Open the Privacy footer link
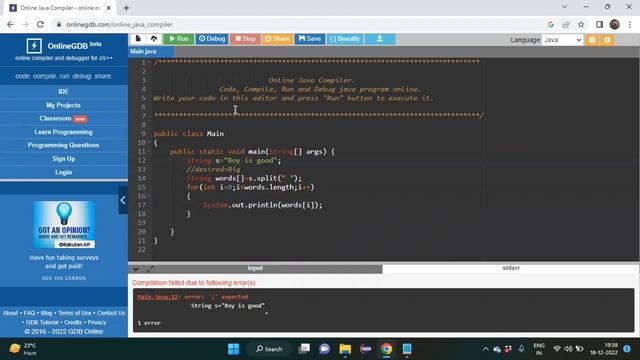This screenshot has width=640, height=360. click(97, 322)
